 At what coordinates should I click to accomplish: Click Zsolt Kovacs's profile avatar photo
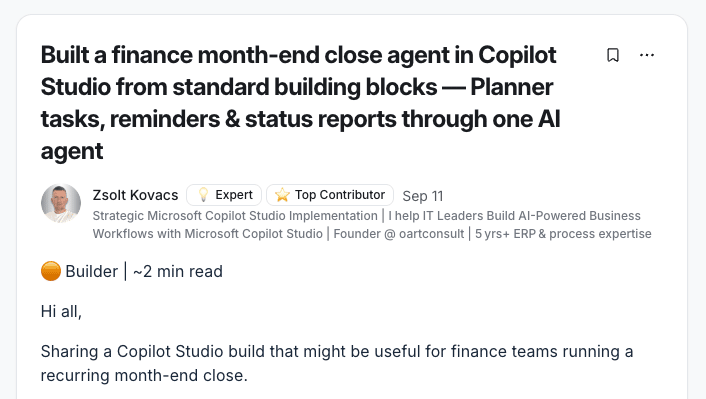61,203
